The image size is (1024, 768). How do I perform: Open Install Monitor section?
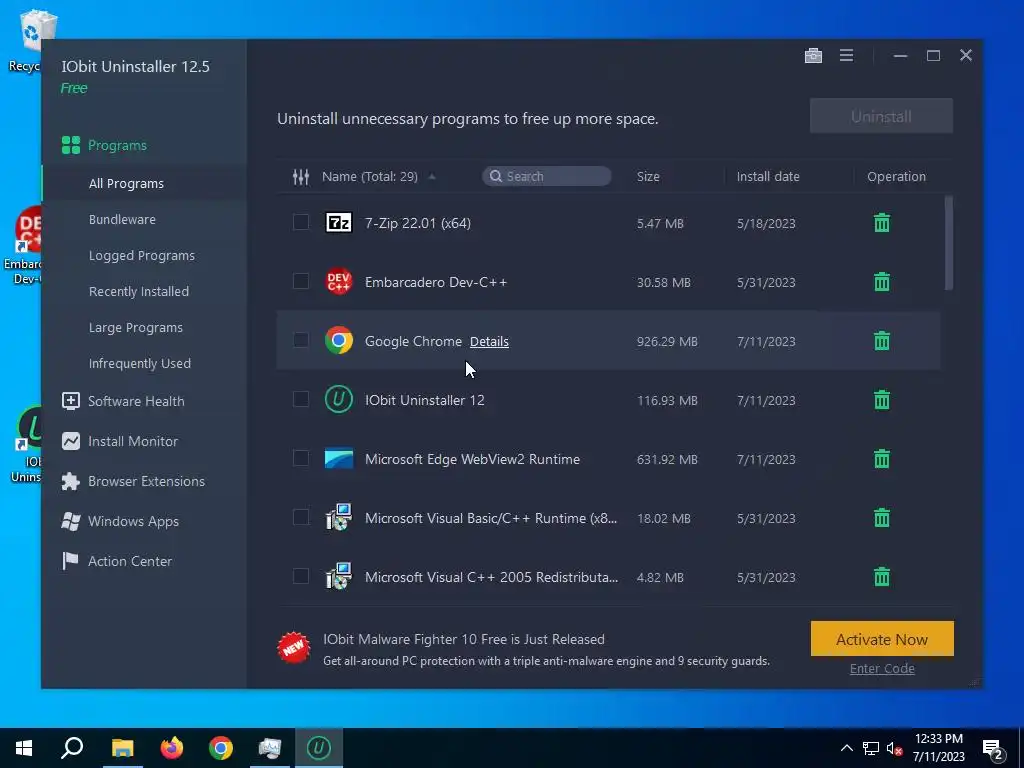[x=120, y=441]
